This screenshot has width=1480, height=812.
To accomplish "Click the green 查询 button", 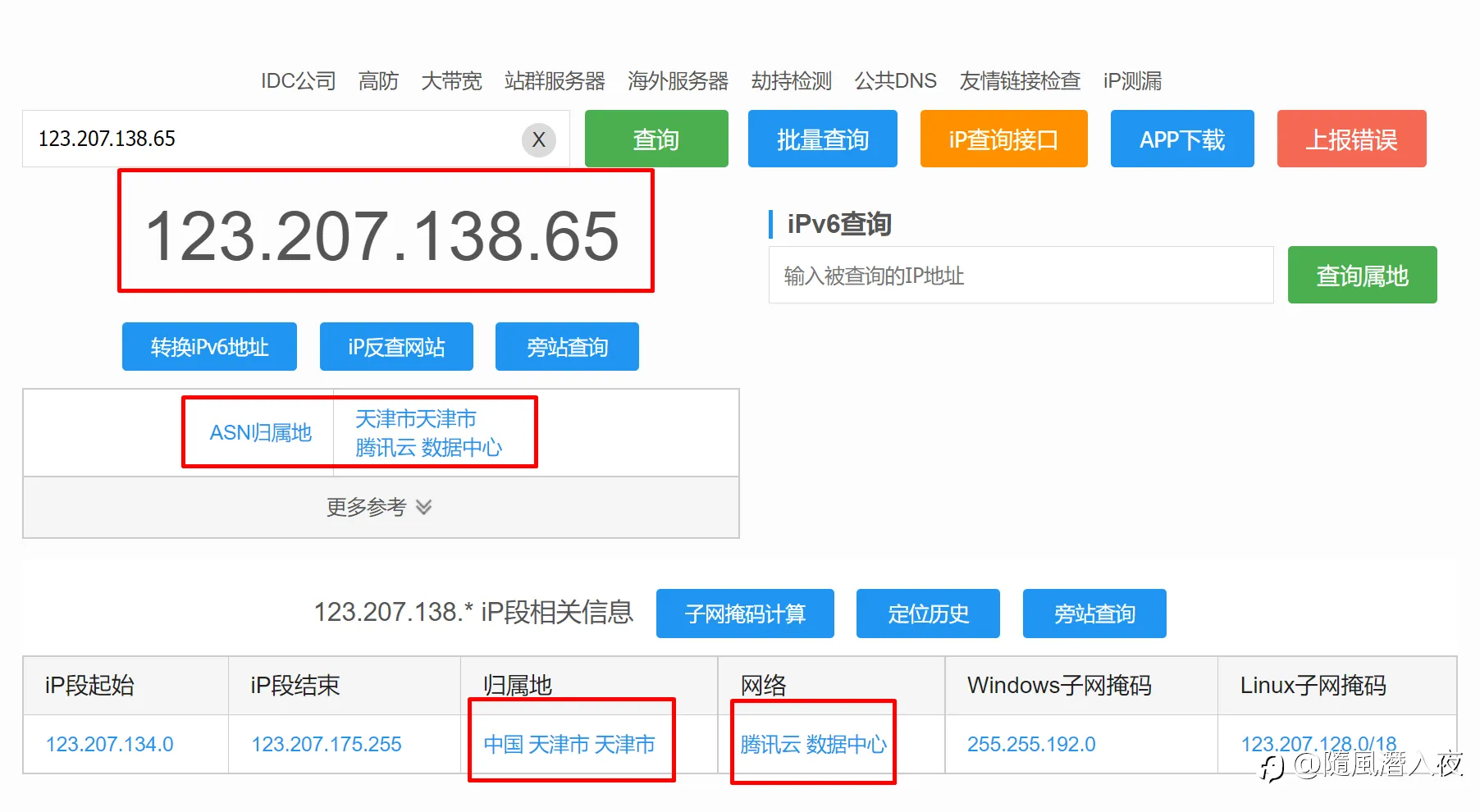I will coord(656,139).
